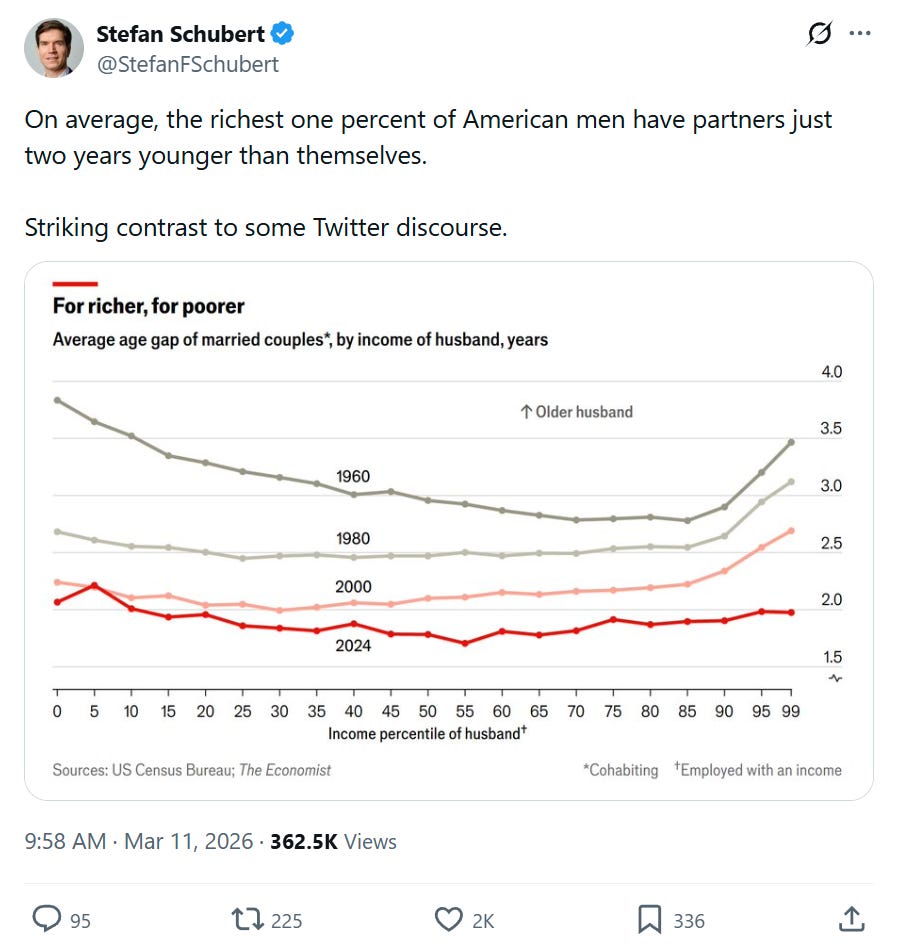
Task: Click the repost arrows icon
Action: click(x=247, y=918)
